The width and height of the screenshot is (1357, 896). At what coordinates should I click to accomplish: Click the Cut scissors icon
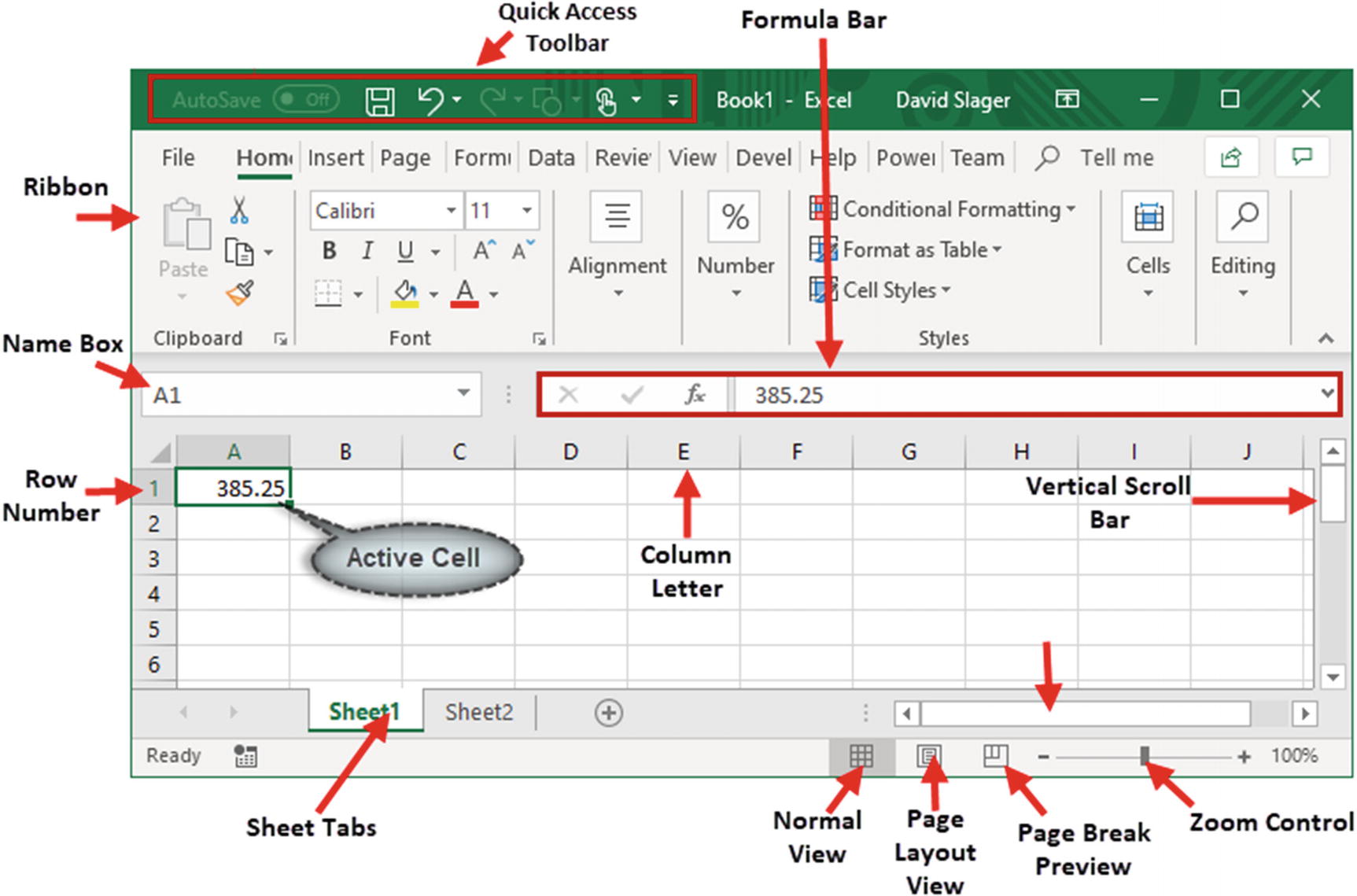tap(239, 210)
